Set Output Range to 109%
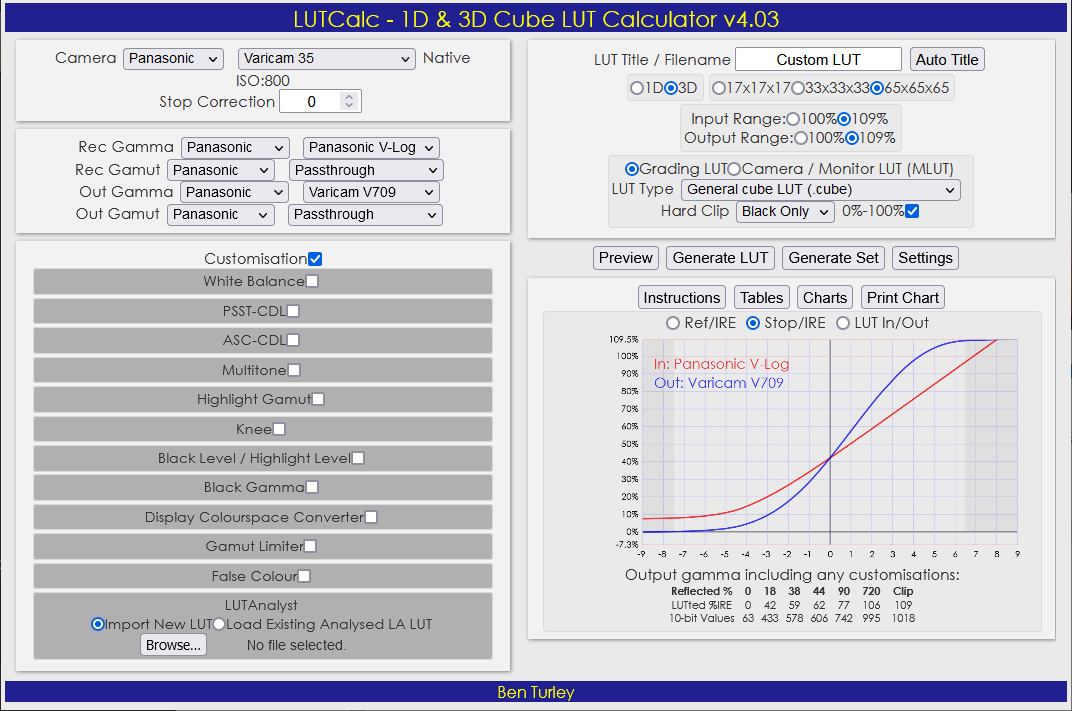1072x711 pixels. [x=852, y=138]
